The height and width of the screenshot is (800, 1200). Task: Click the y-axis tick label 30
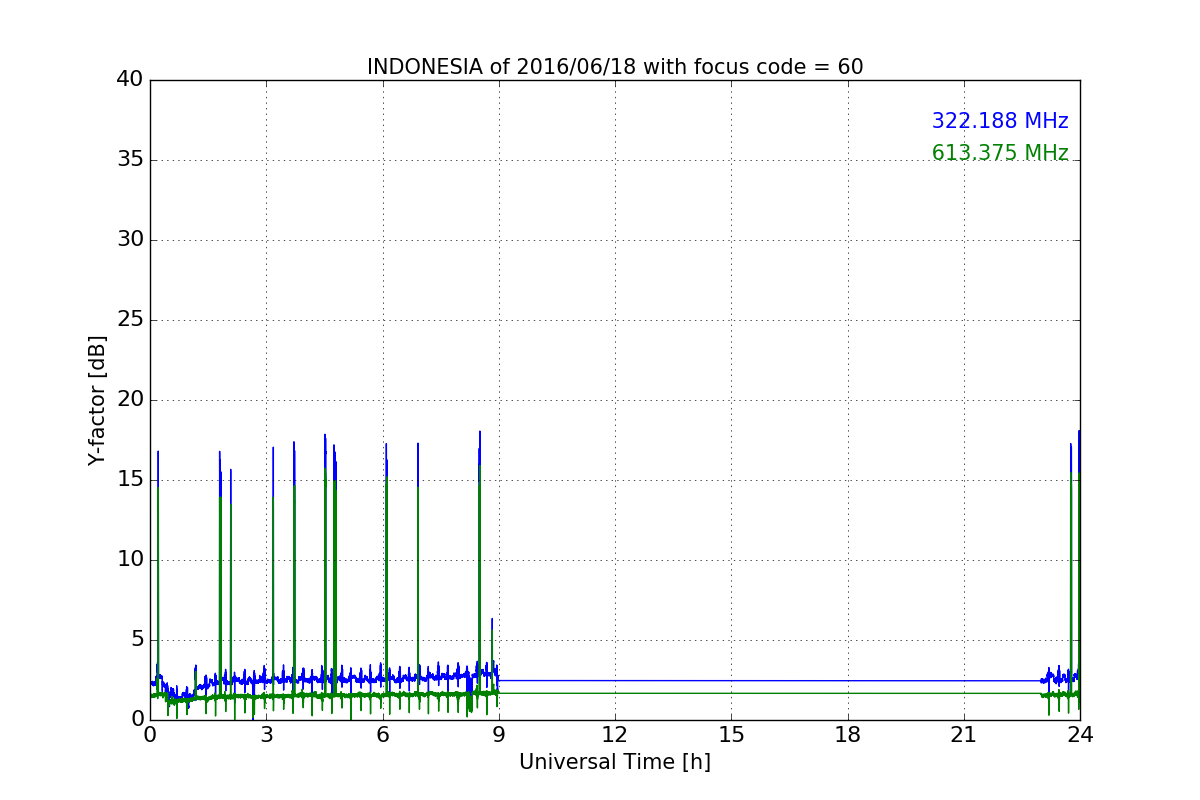(130, 240)
